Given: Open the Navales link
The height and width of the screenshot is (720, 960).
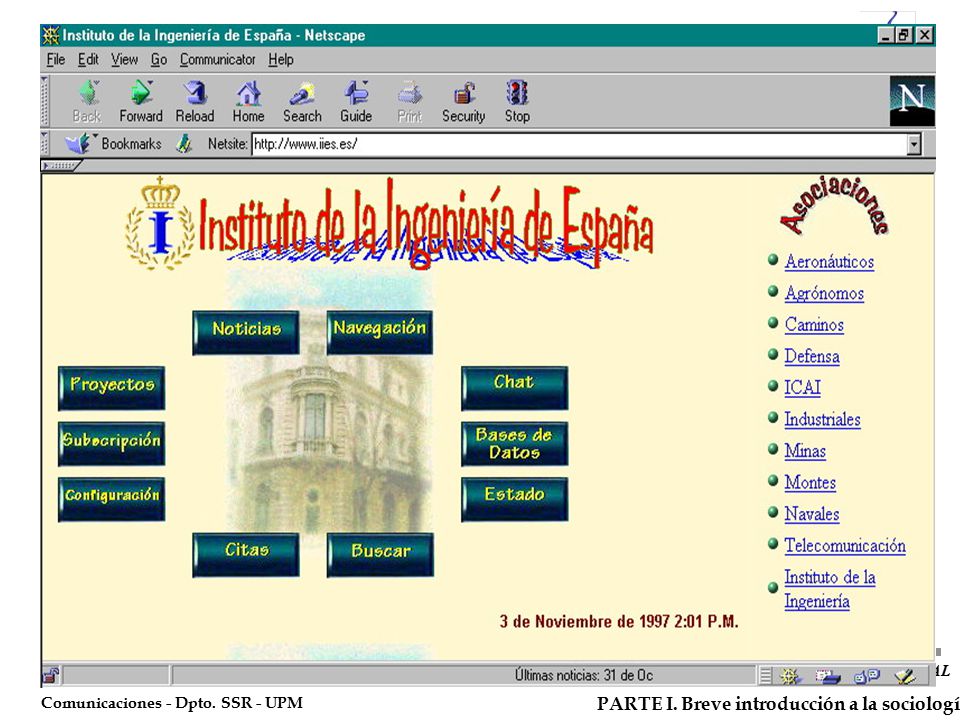Looking at the screenshot, I should tap(812, 514).
